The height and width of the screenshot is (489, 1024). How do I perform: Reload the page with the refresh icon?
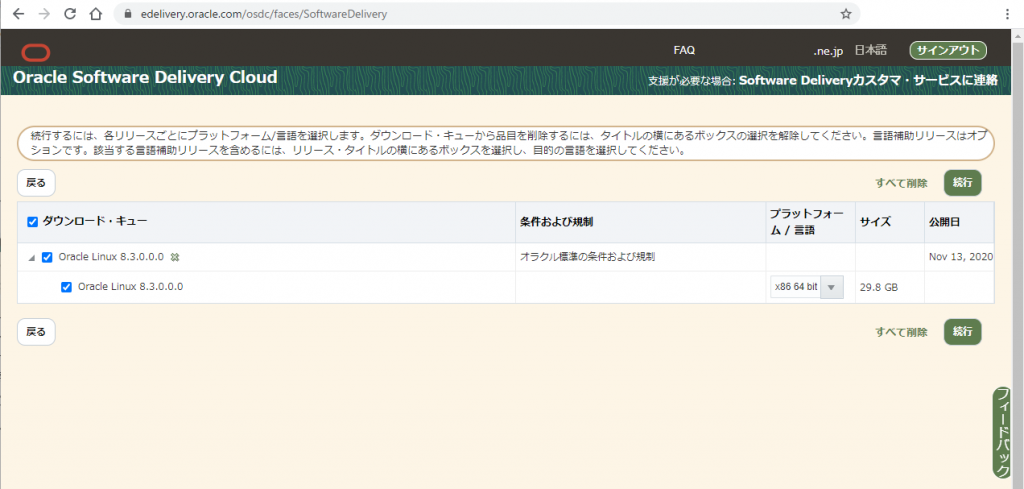70,14
